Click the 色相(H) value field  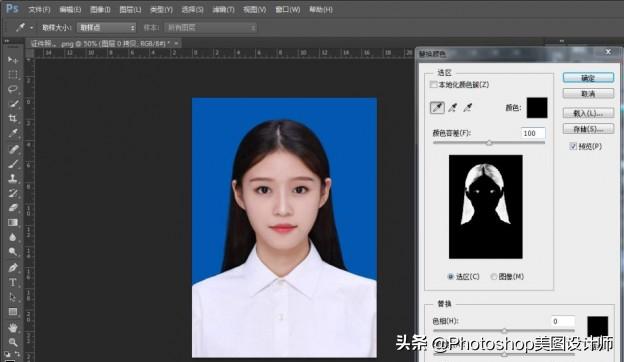(563, 321)
